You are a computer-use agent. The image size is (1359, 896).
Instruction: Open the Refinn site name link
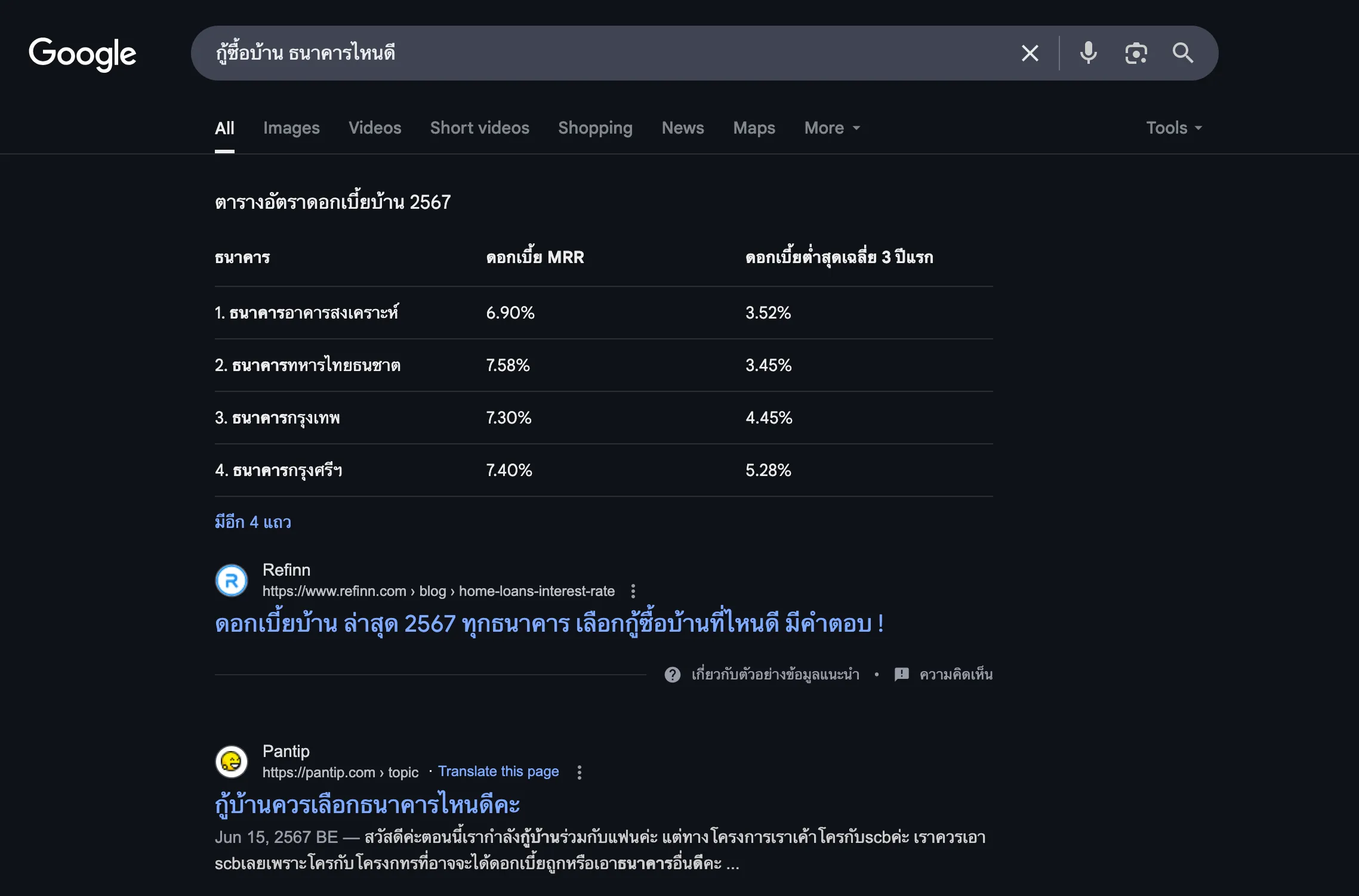(x=286, y=570)
